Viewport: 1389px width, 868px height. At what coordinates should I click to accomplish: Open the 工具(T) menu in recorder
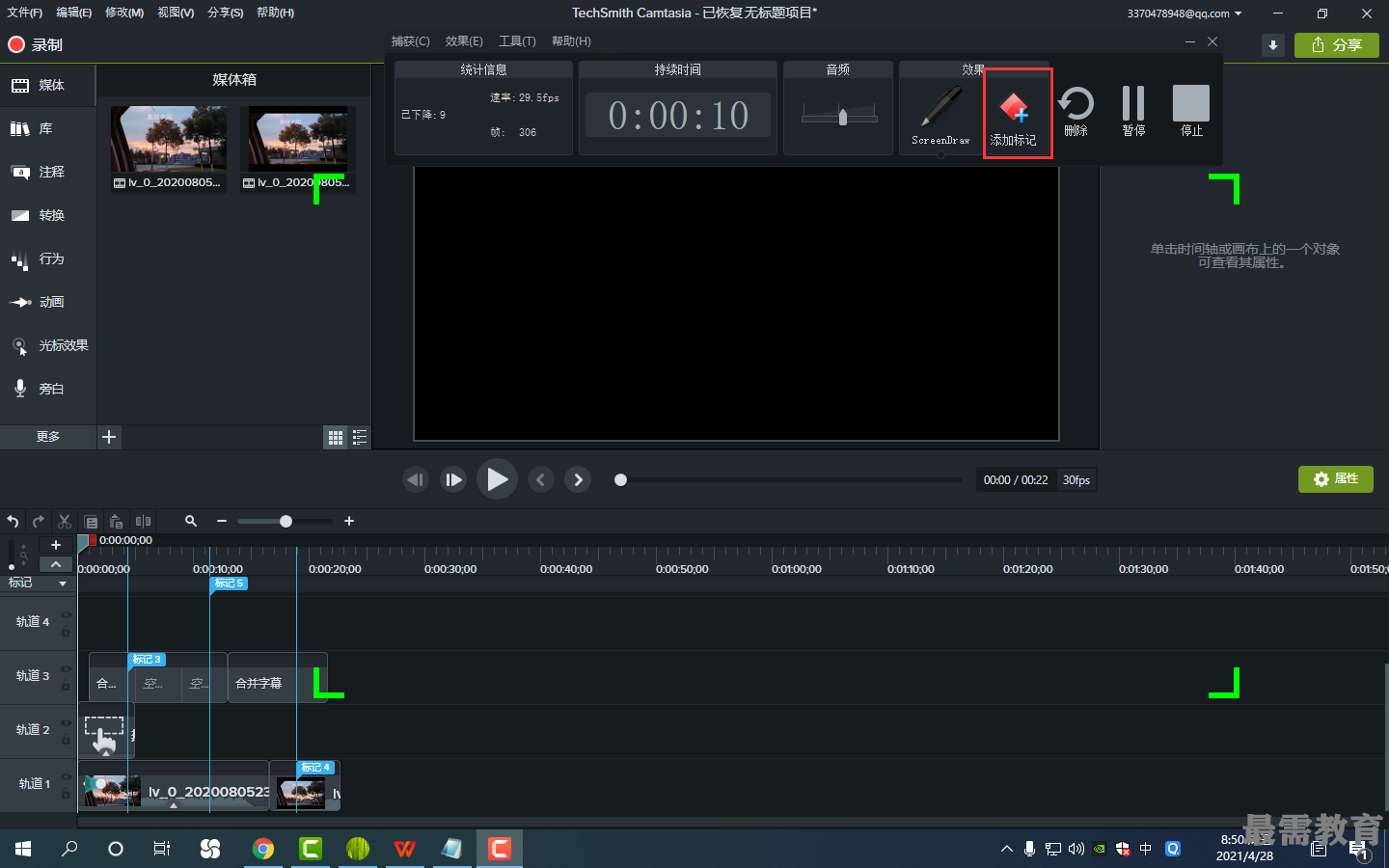pos(517,41)
